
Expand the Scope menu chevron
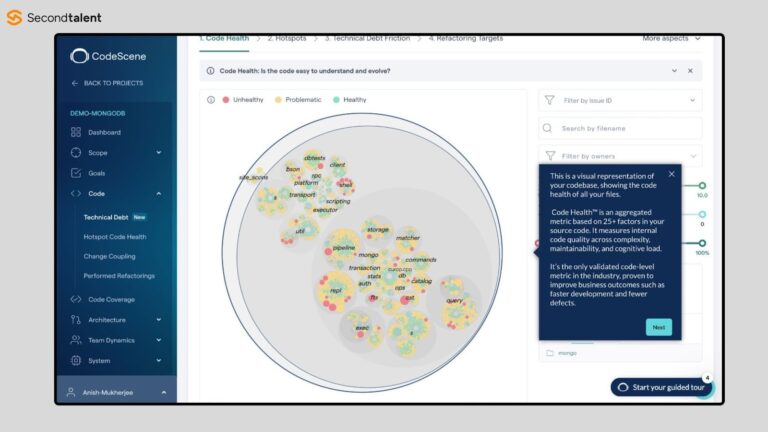pos(159,153)
